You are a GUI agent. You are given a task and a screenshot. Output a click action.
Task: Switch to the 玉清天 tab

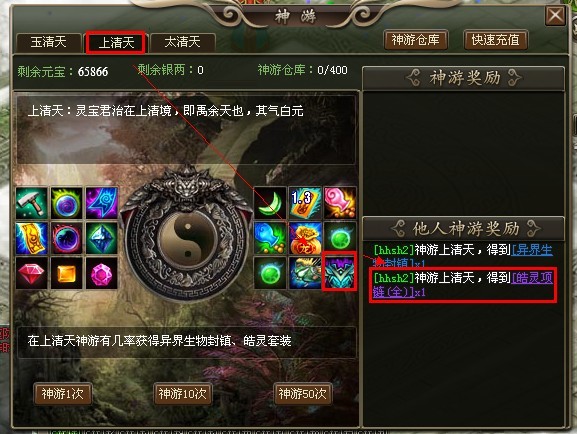pyautogui.click(x=49, y=42)
